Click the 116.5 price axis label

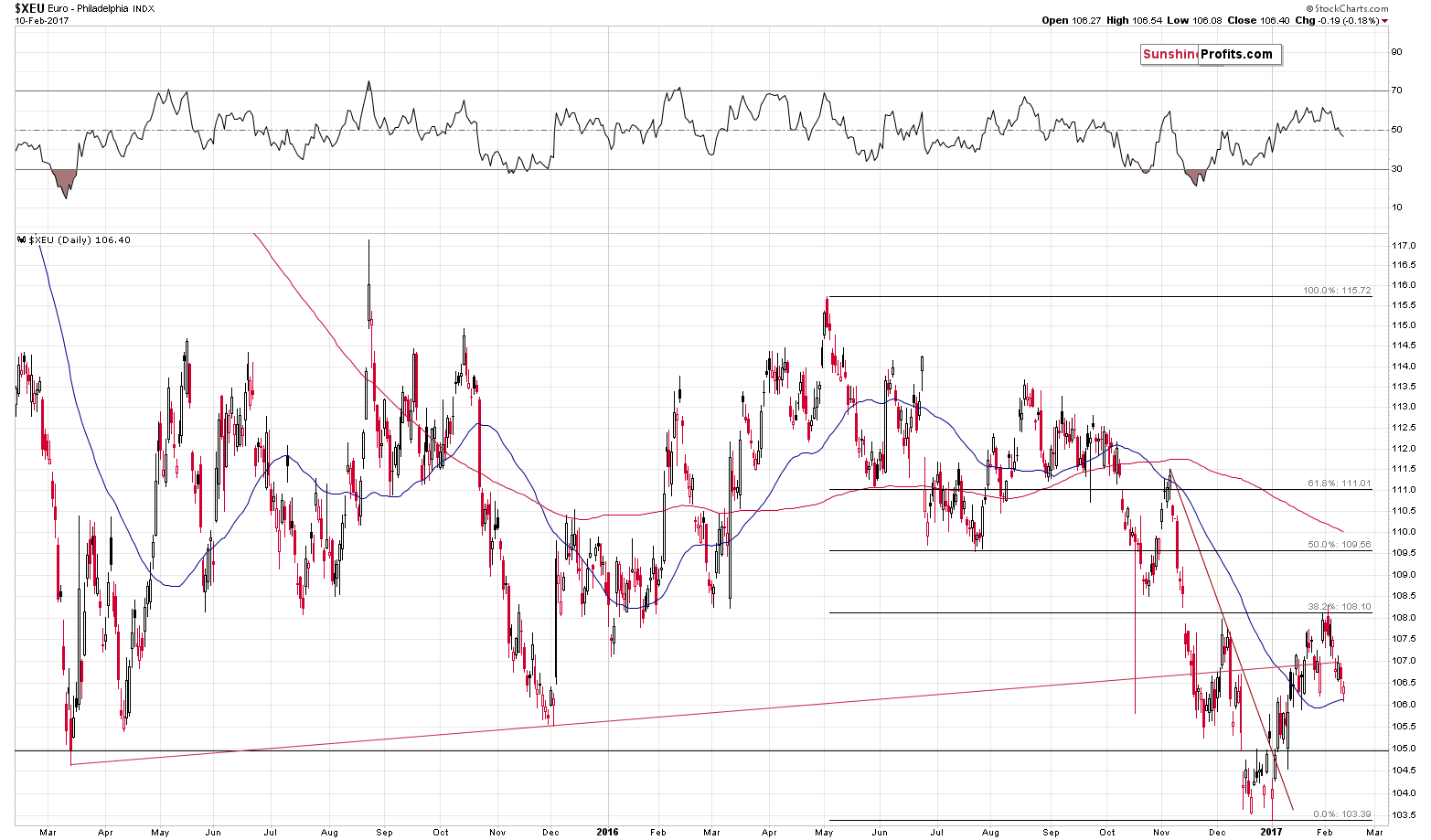[x=1404, y=265]
